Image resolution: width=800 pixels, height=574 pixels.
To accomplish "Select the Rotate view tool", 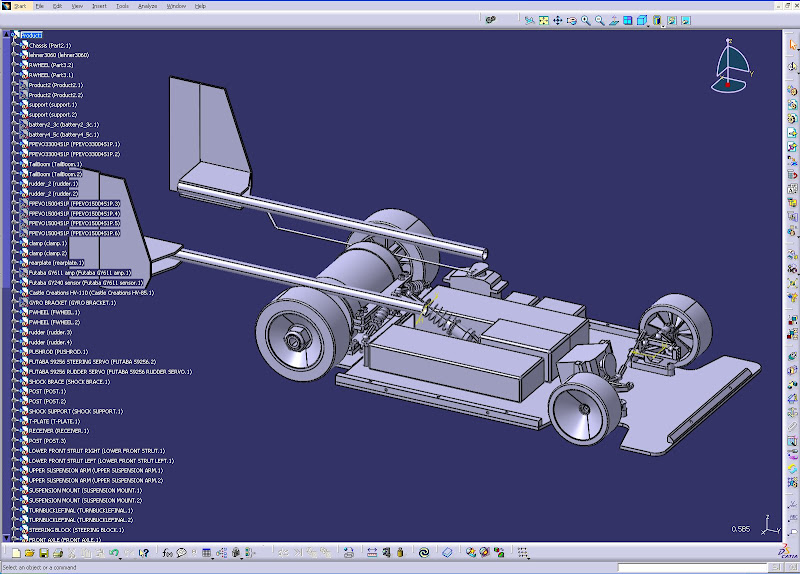I will [571, 19].
